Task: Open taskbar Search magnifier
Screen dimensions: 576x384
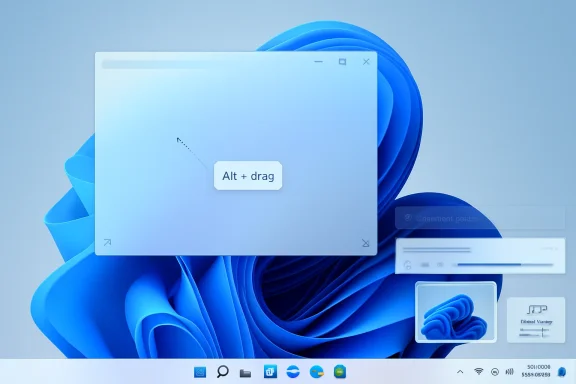Action: pos(222,372)
